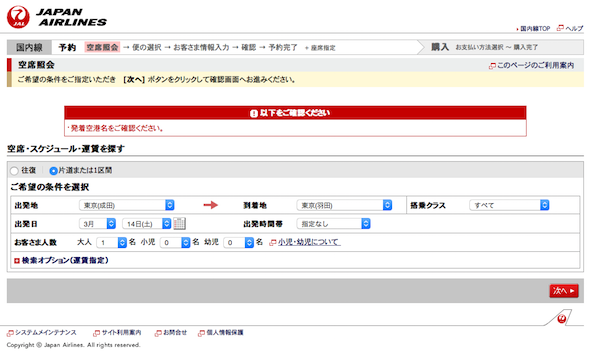Open the ヘルプ help link
Screen dimensions: 600x363
click(x=574, y=28)
